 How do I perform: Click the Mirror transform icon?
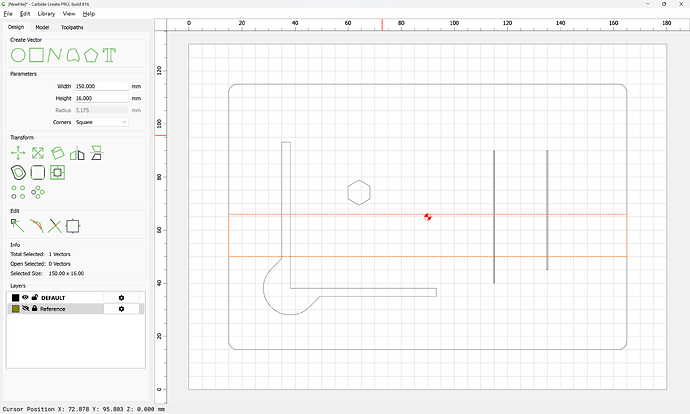click(77, 153)
